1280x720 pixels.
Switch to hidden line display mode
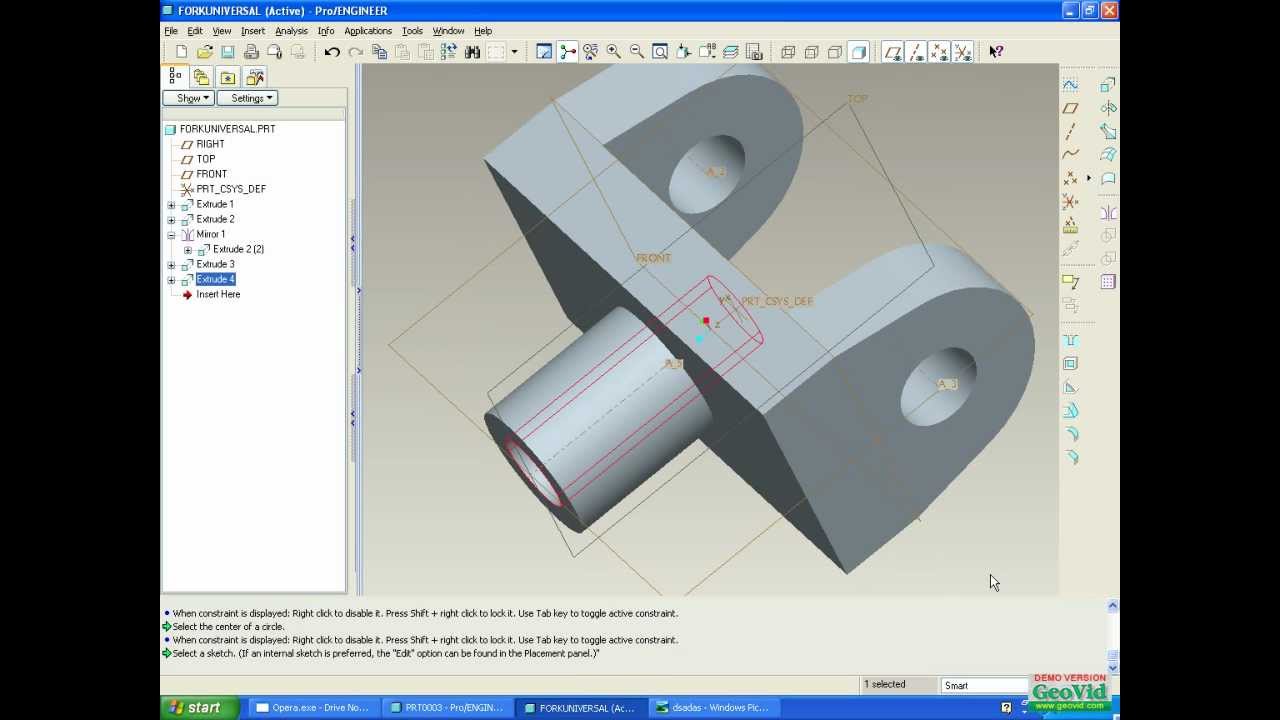tap(811, 52)
